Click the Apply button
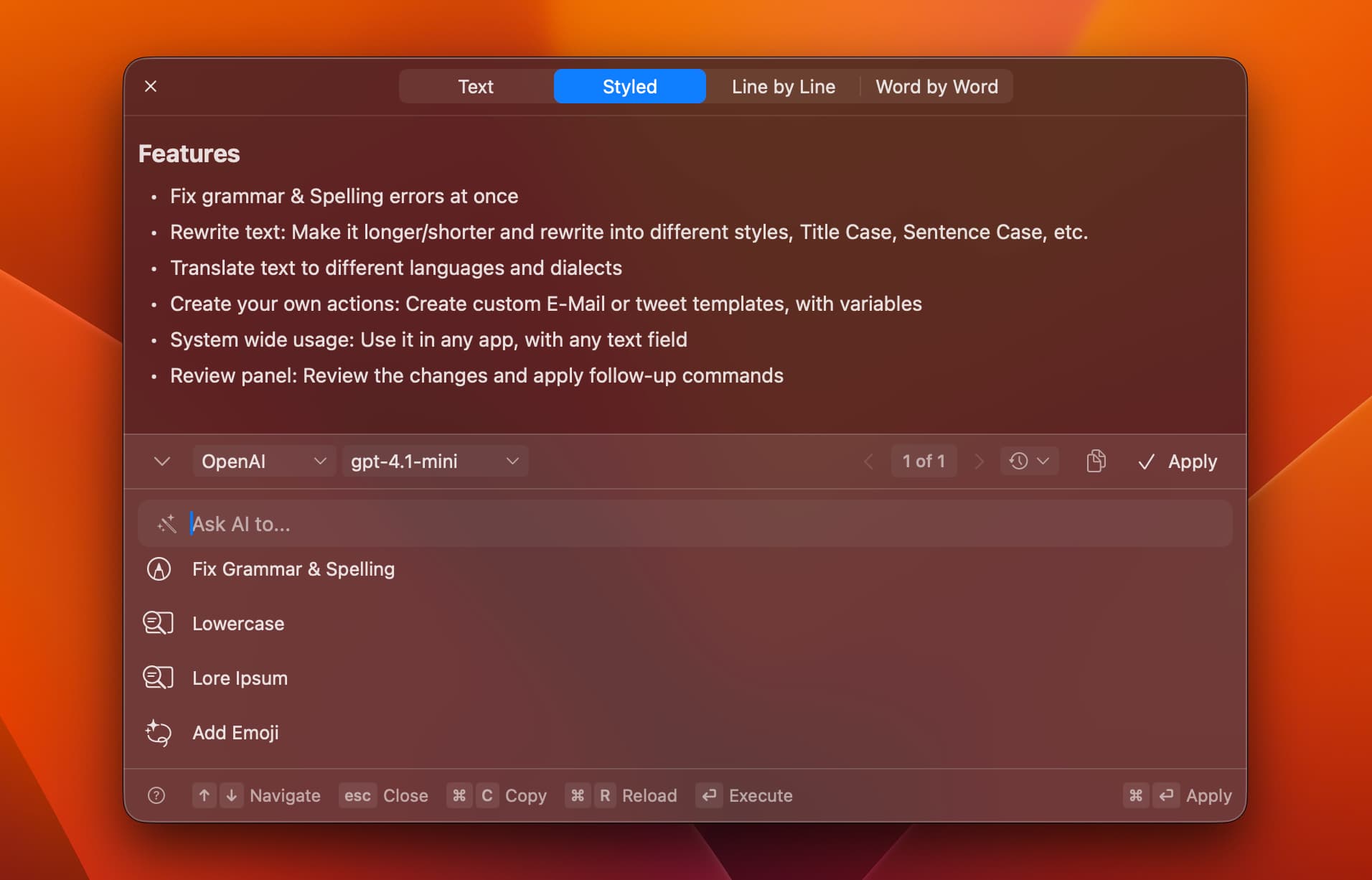 tap(1193, 461)
